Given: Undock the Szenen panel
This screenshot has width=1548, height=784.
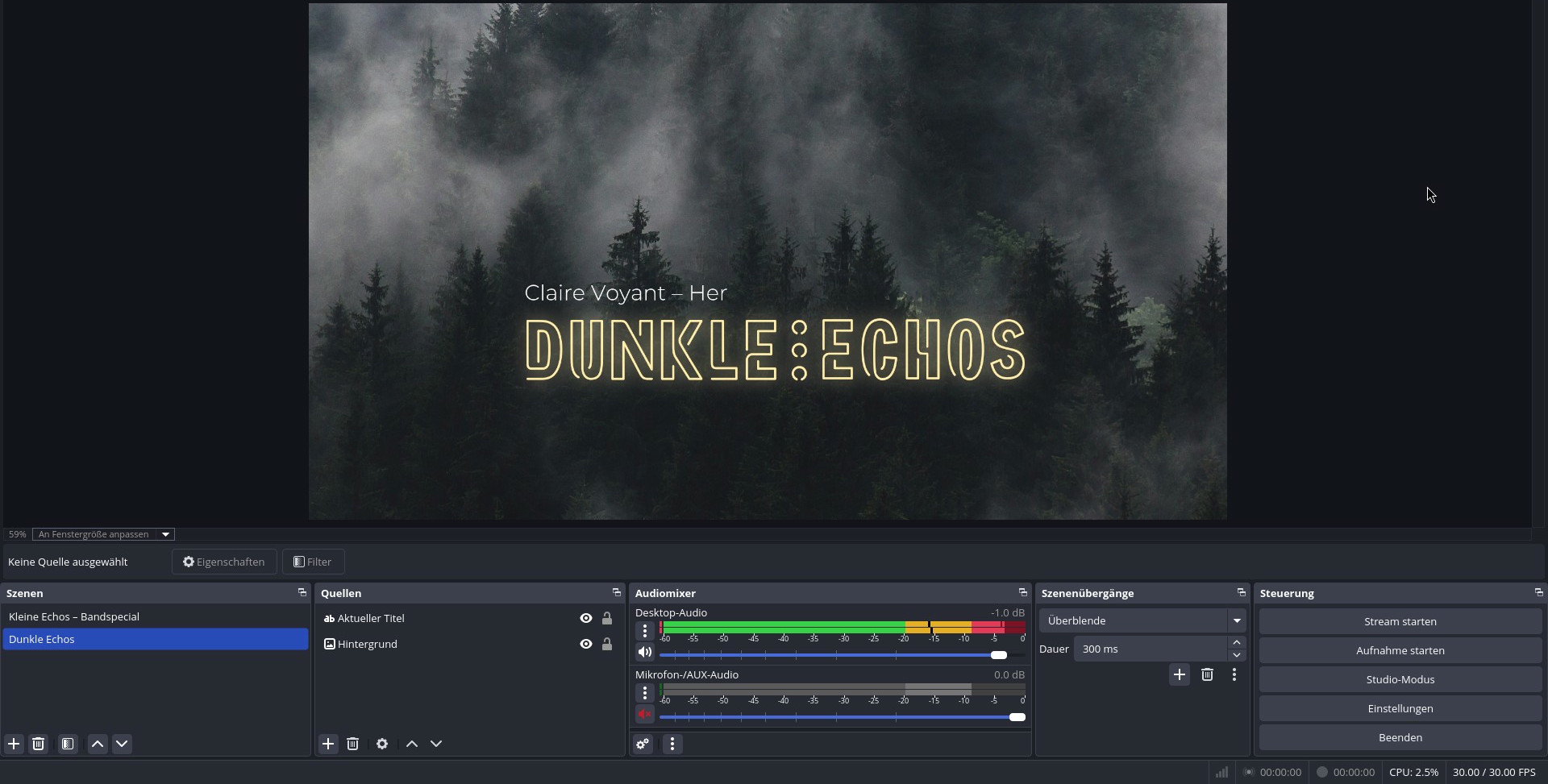Looking at the screenshot, I should tap(302, 592).
